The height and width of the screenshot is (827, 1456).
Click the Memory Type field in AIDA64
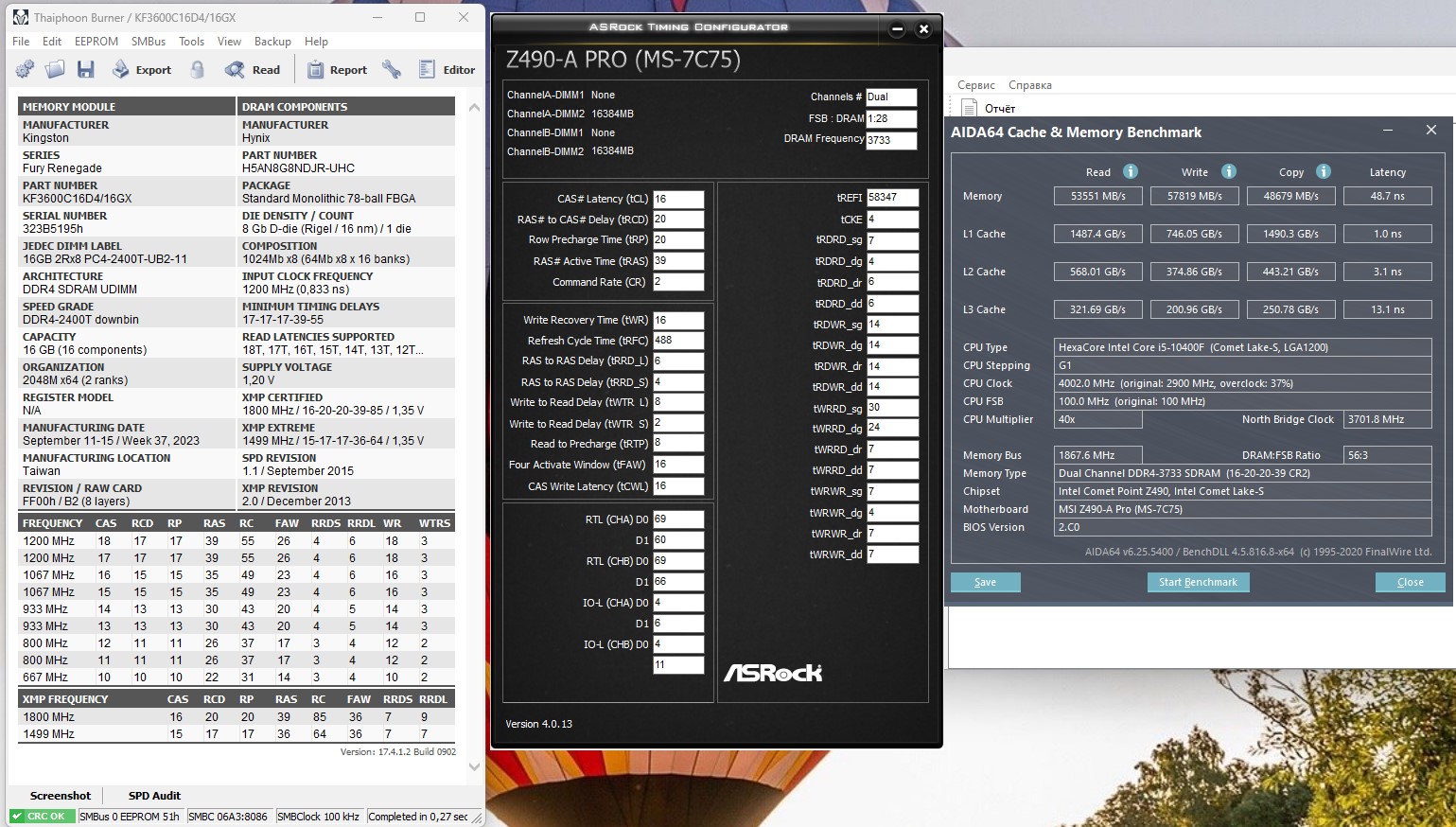[1243, 473]
